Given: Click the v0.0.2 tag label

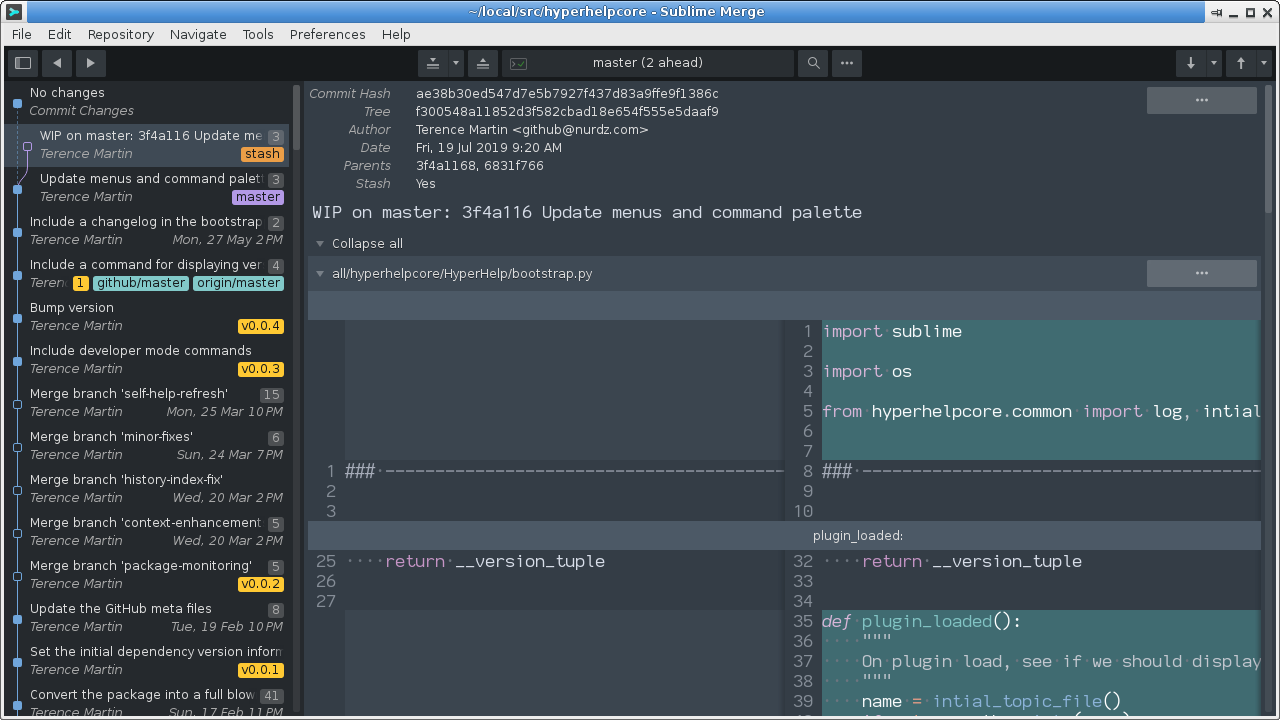Looking at the screenshot, I should pos(261,584).
